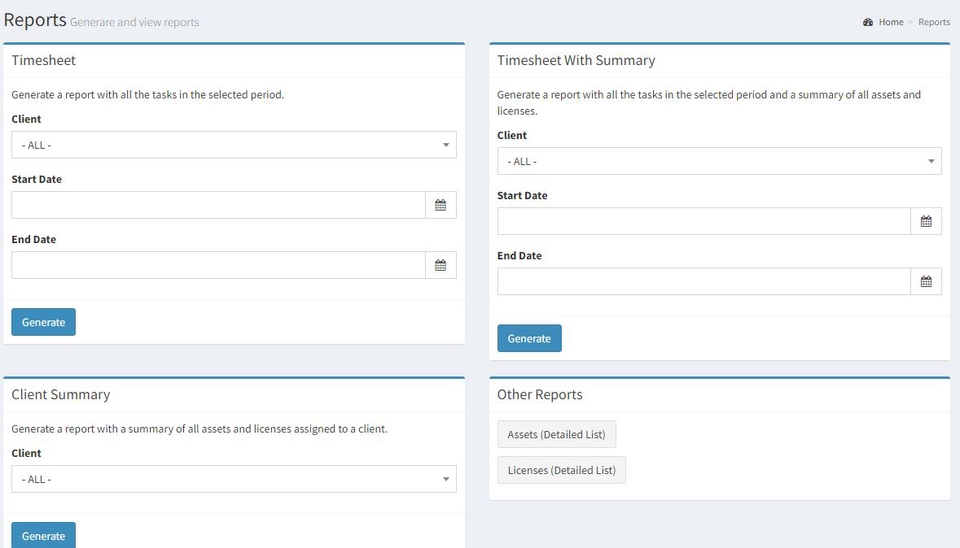
Task: Open calendar for Timesheet With Summary End Date
Action: click(x=926, y=281)
